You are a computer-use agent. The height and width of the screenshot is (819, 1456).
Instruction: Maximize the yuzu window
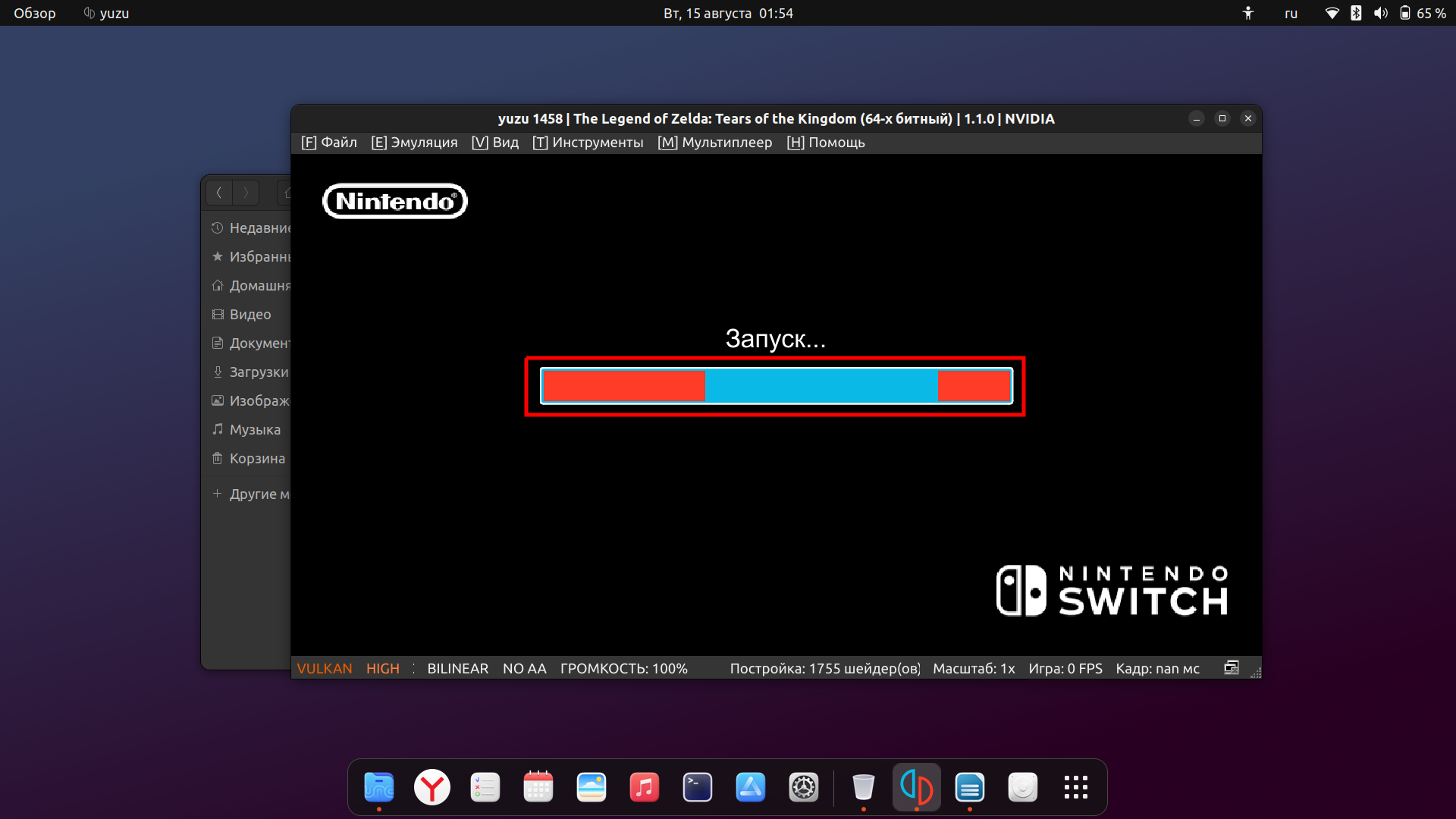pos(1222,118)
